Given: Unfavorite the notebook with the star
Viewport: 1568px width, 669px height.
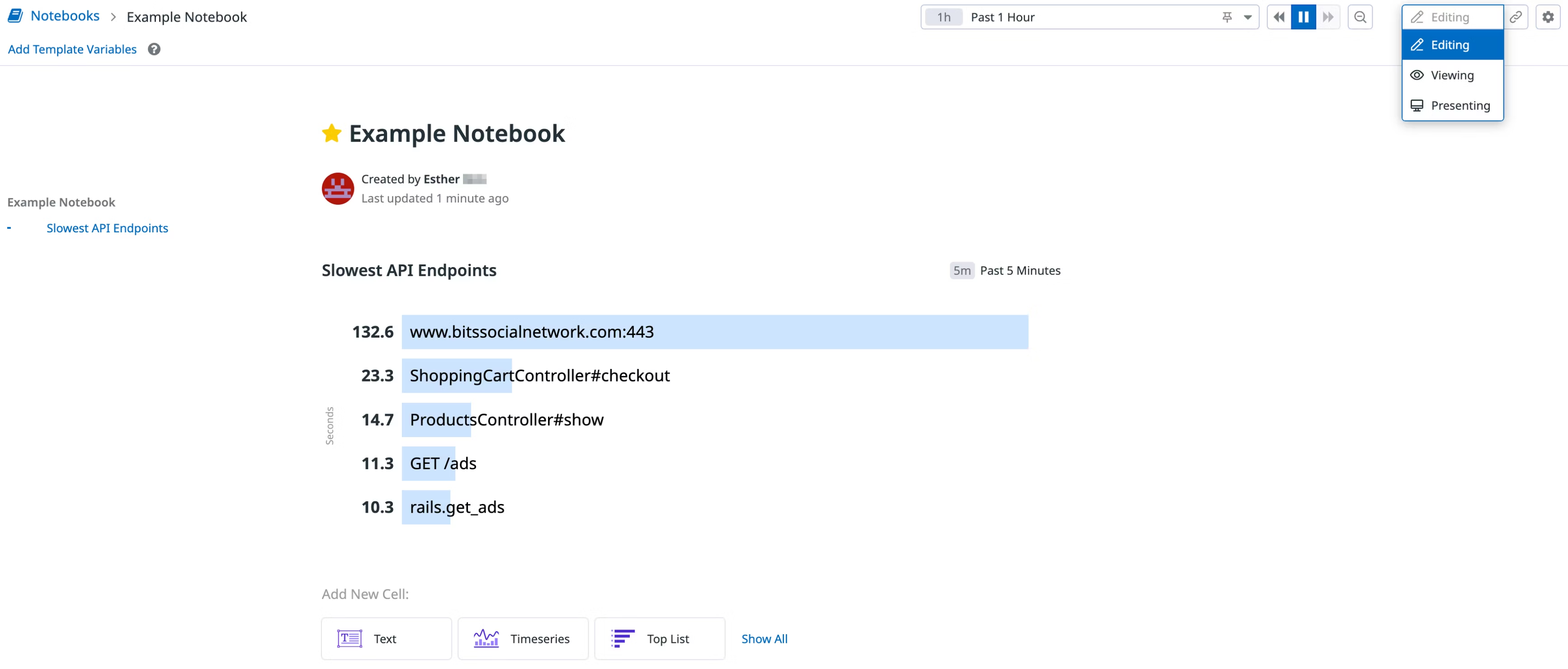Looking at the screenshot, I should (332, 133).
